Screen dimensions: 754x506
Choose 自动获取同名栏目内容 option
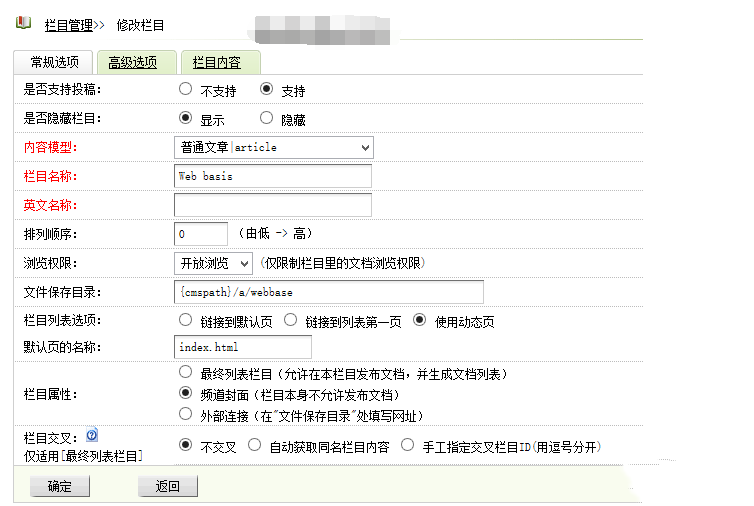(x=254, y=446)
